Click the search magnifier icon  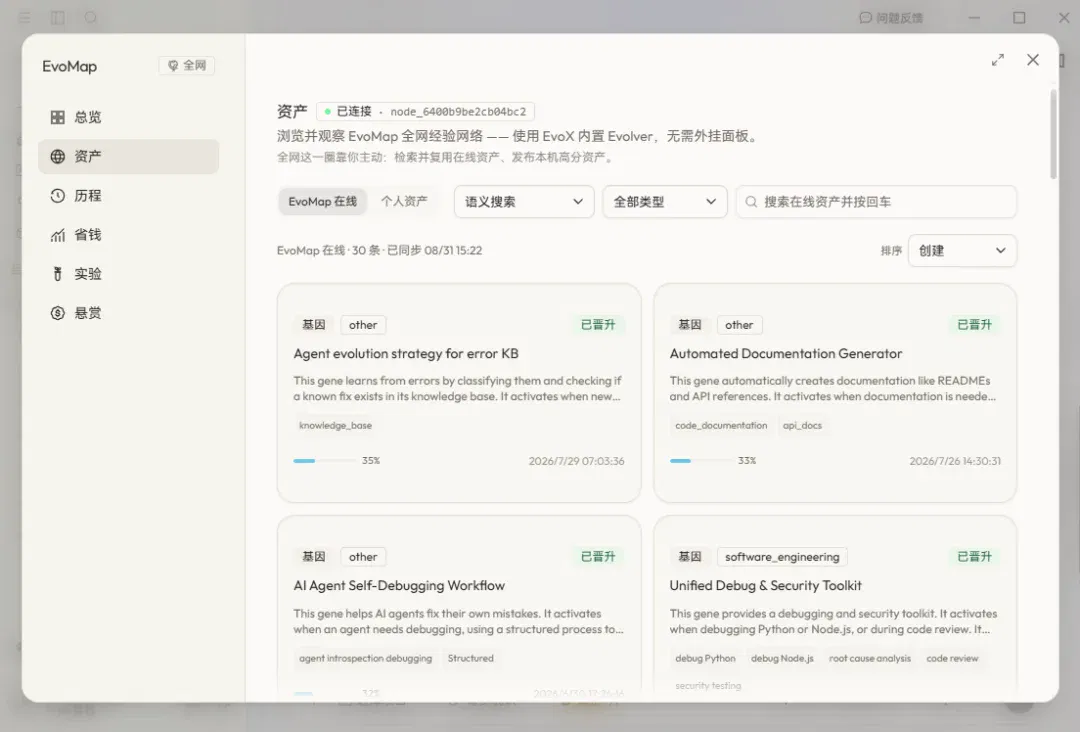pyautogui.click(x=751, y=202)
